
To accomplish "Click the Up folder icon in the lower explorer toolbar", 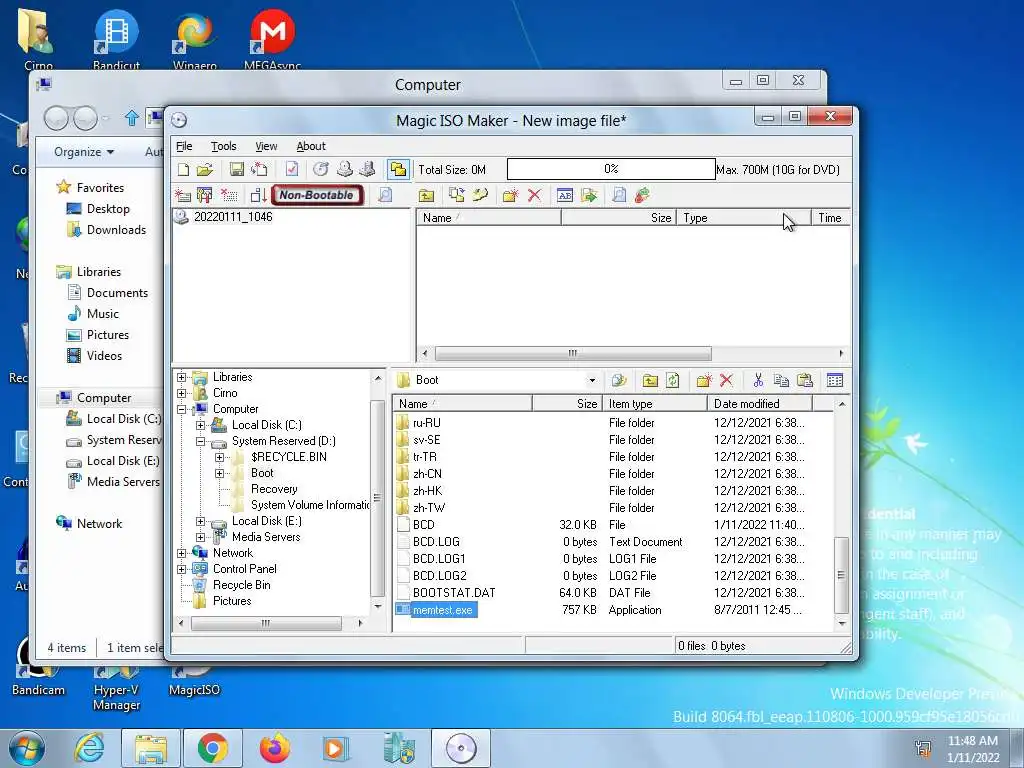I will click(x=650, y=380).
